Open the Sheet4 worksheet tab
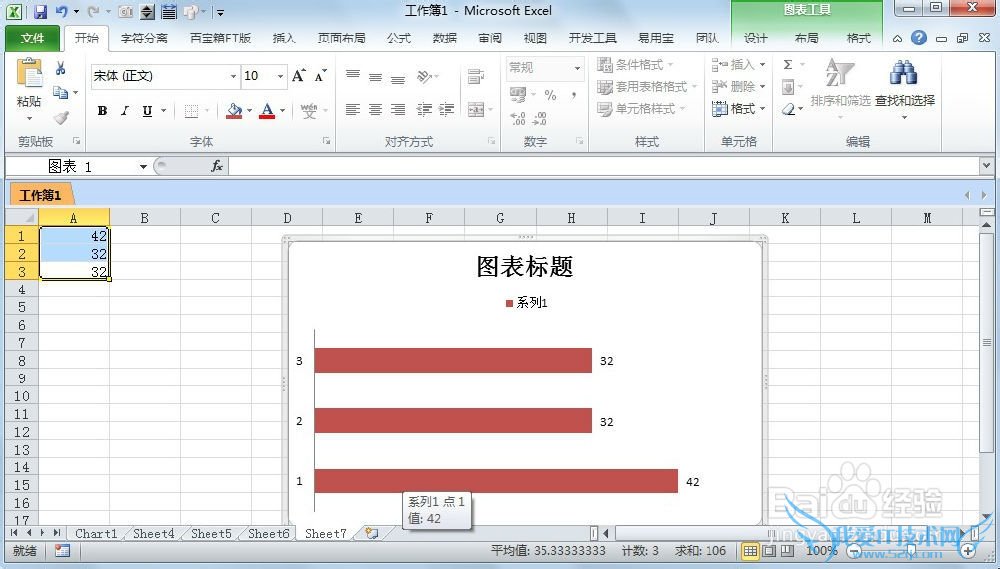The image size is (1000, 569). (153, 533)
